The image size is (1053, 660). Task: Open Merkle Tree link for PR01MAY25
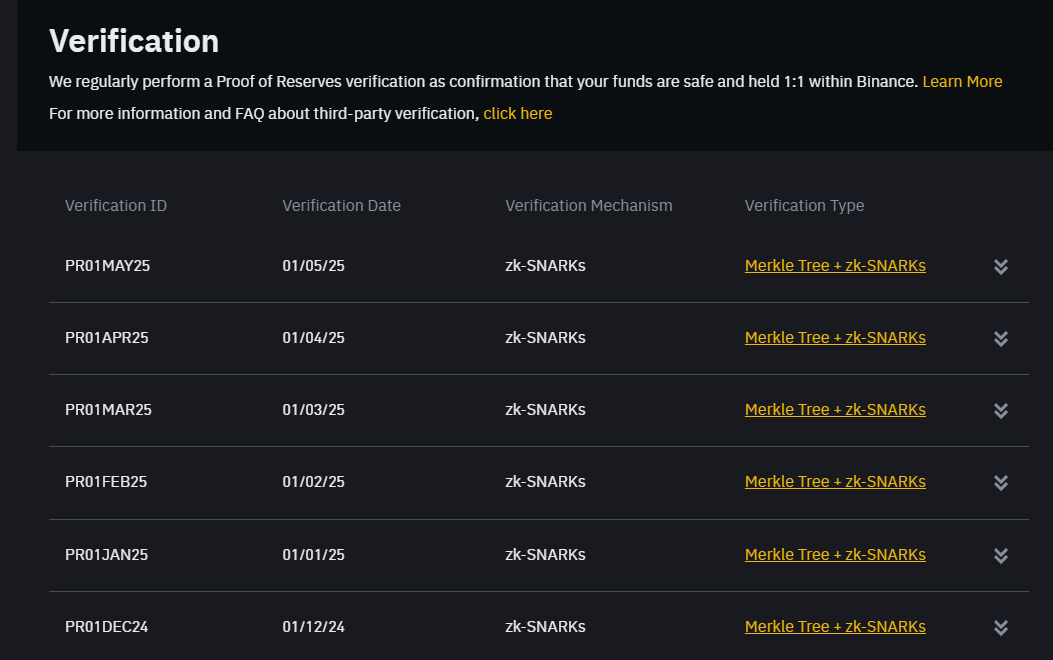pos(834,266)
